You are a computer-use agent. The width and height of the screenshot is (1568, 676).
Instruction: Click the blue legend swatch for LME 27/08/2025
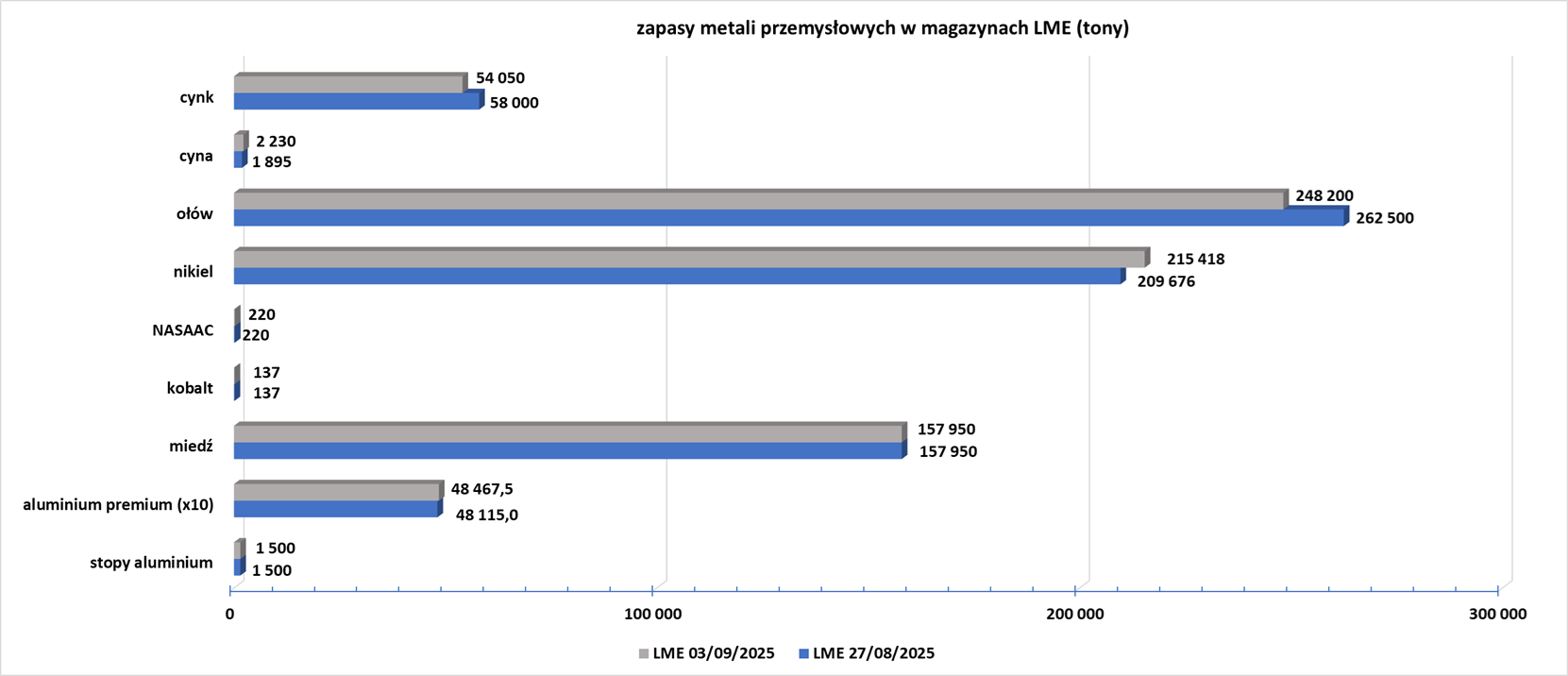pos(803,653)
